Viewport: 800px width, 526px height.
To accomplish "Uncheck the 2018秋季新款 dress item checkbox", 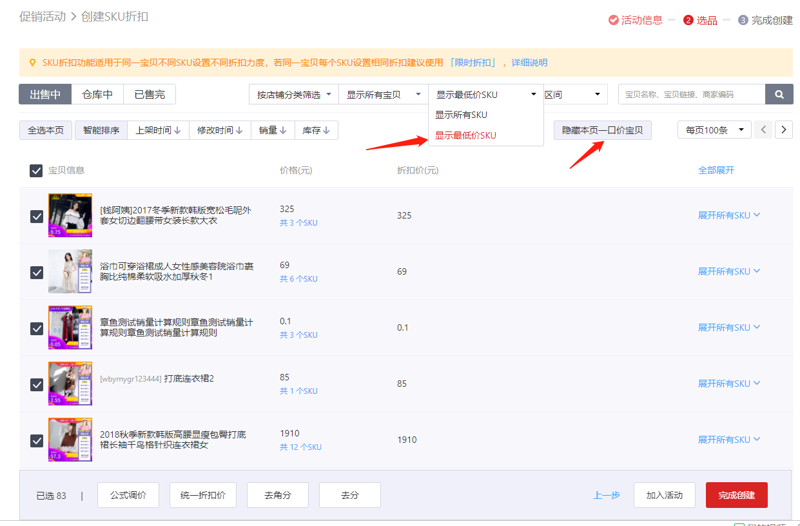I will point(36,440).
